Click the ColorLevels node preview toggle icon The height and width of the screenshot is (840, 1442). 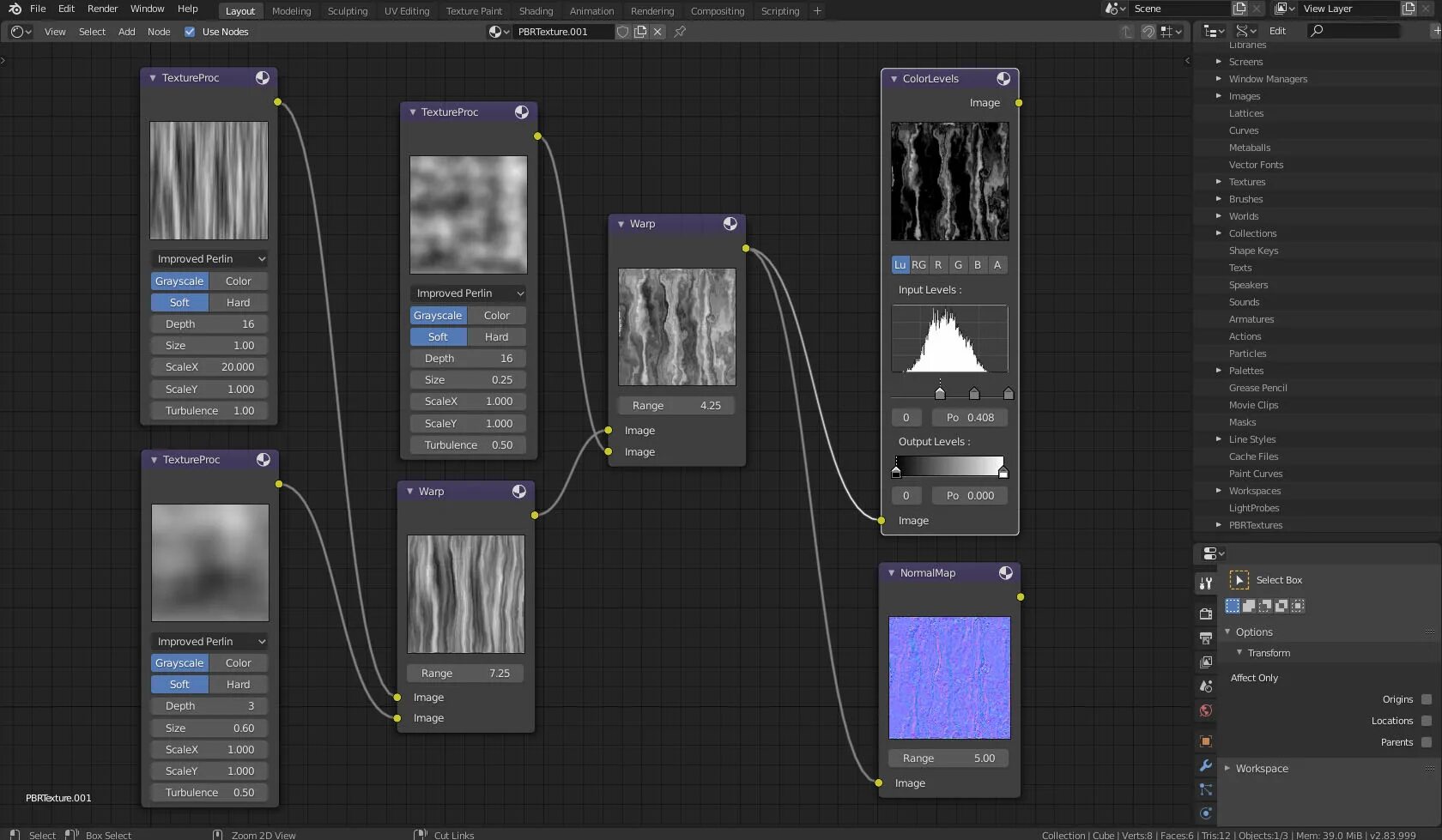(1003, 78)
